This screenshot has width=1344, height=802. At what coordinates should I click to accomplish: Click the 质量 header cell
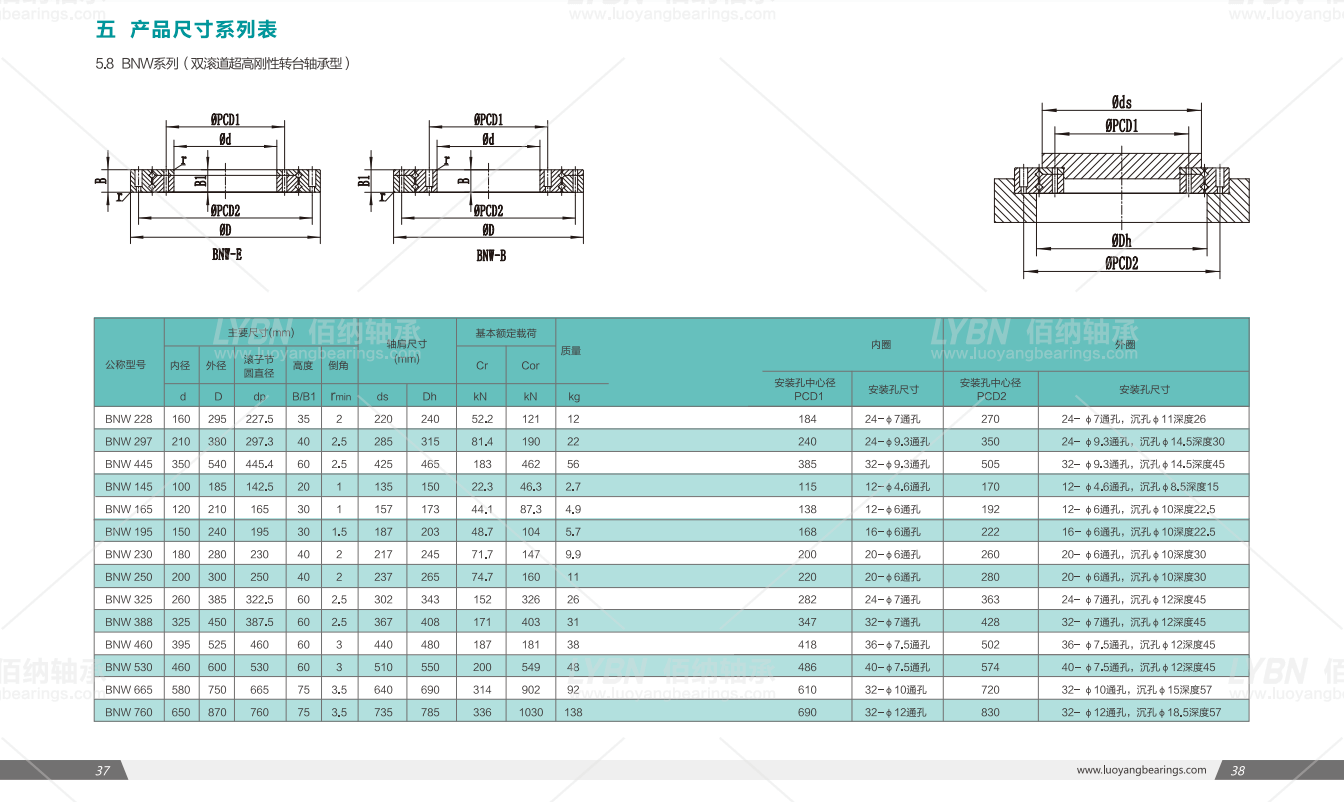(571, 351)
